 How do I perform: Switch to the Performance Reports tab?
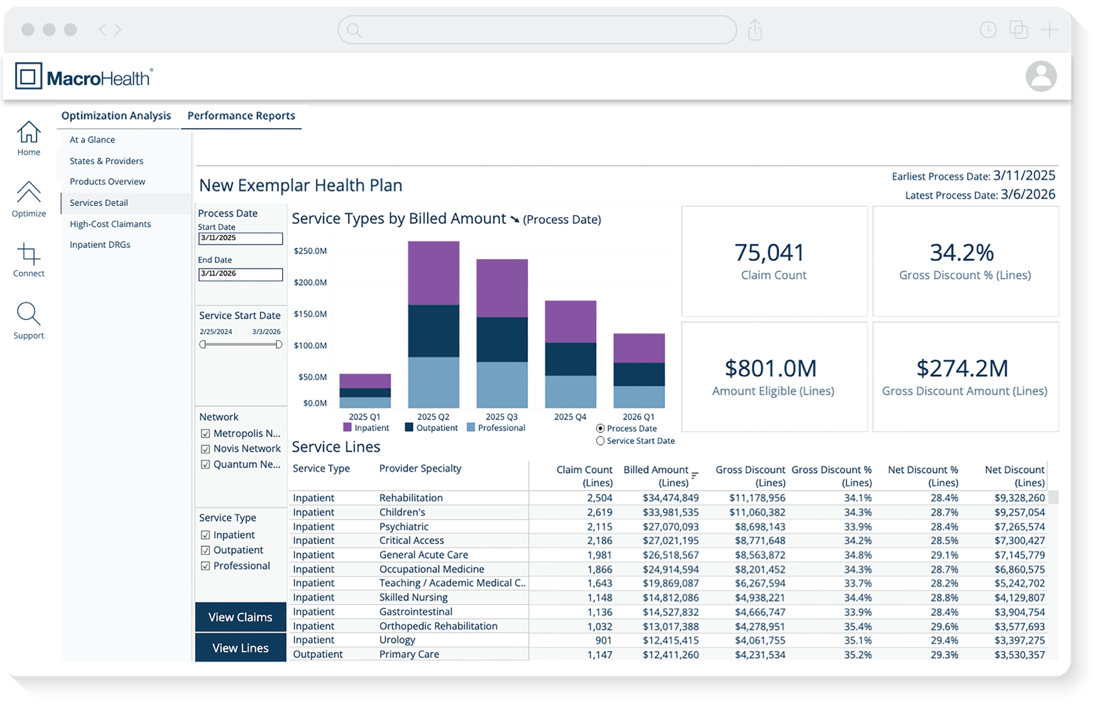241,116
